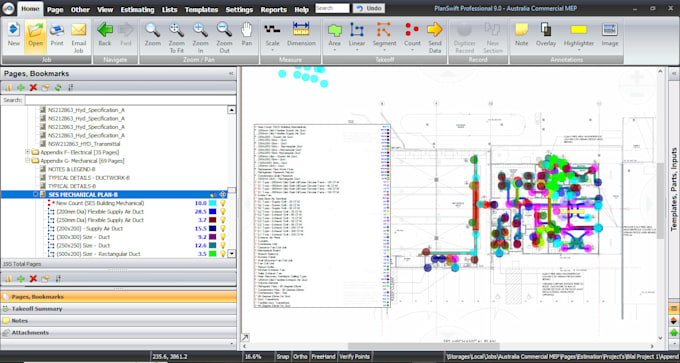Open the Estimating ribbon tab
The image size is (680, 363).
coord(137,10)
